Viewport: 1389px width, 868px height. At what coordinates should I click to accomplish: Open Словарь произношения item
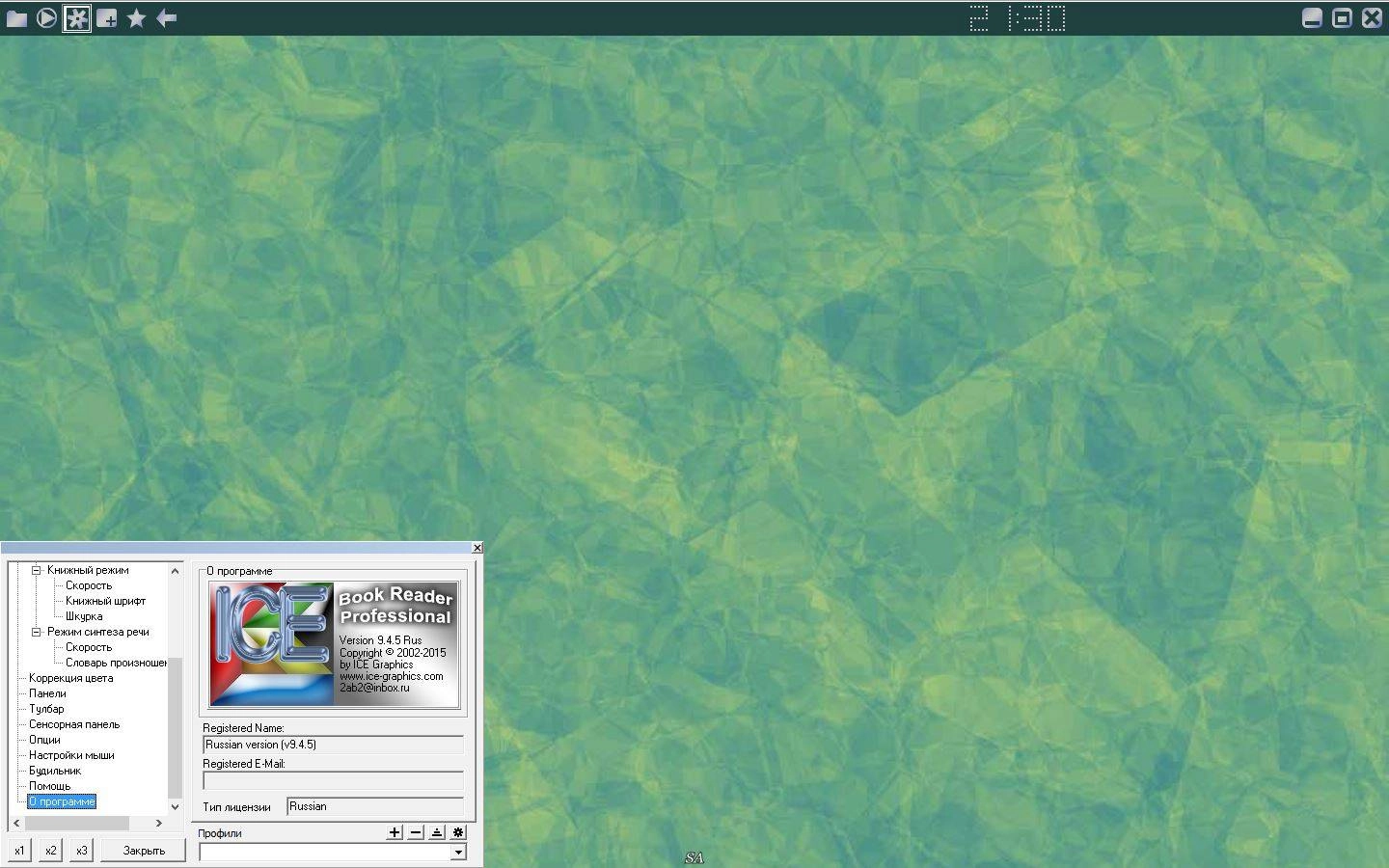coord(116,663)
